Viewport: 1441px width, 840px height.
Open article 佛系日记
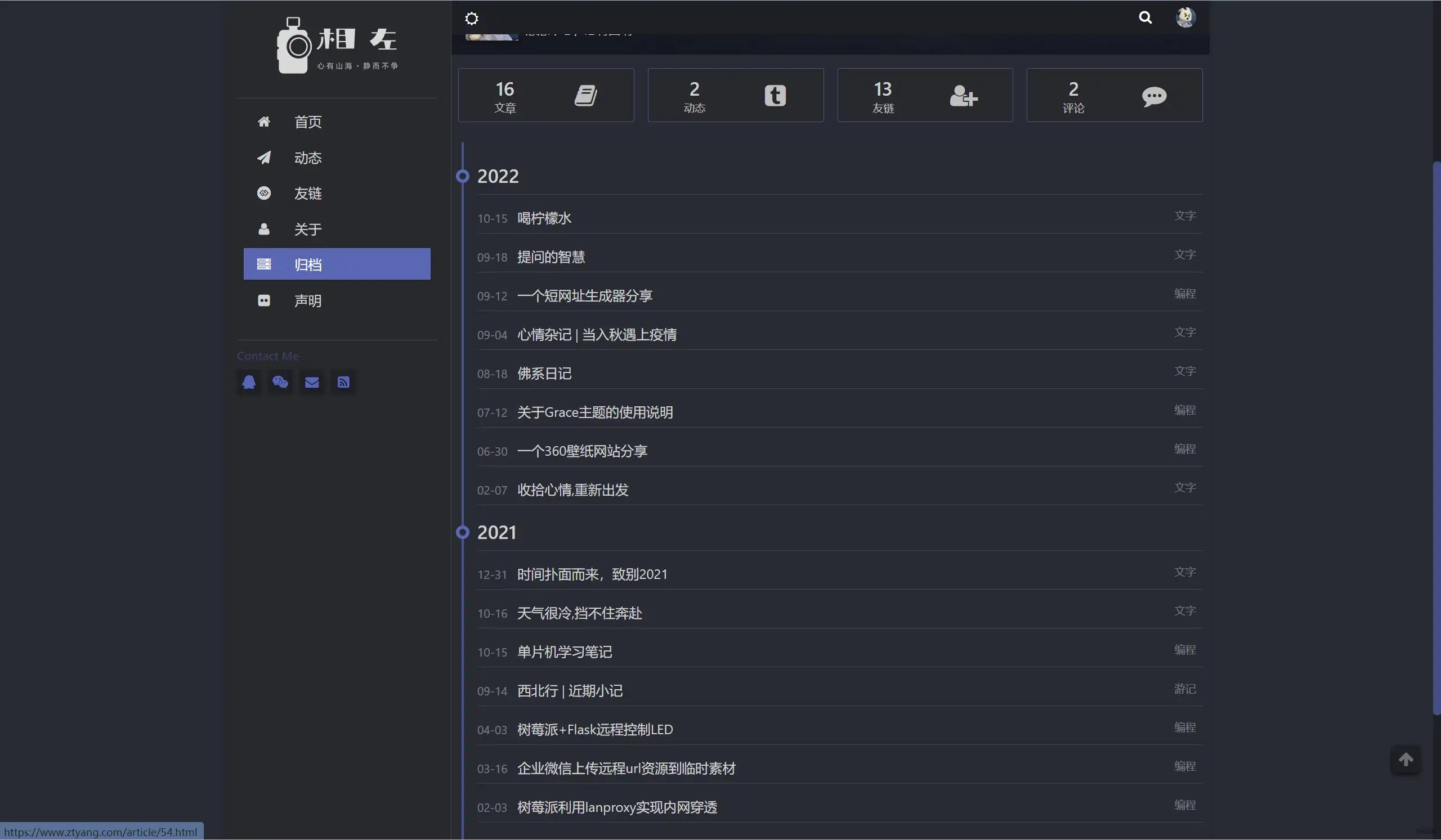(544, 374)
